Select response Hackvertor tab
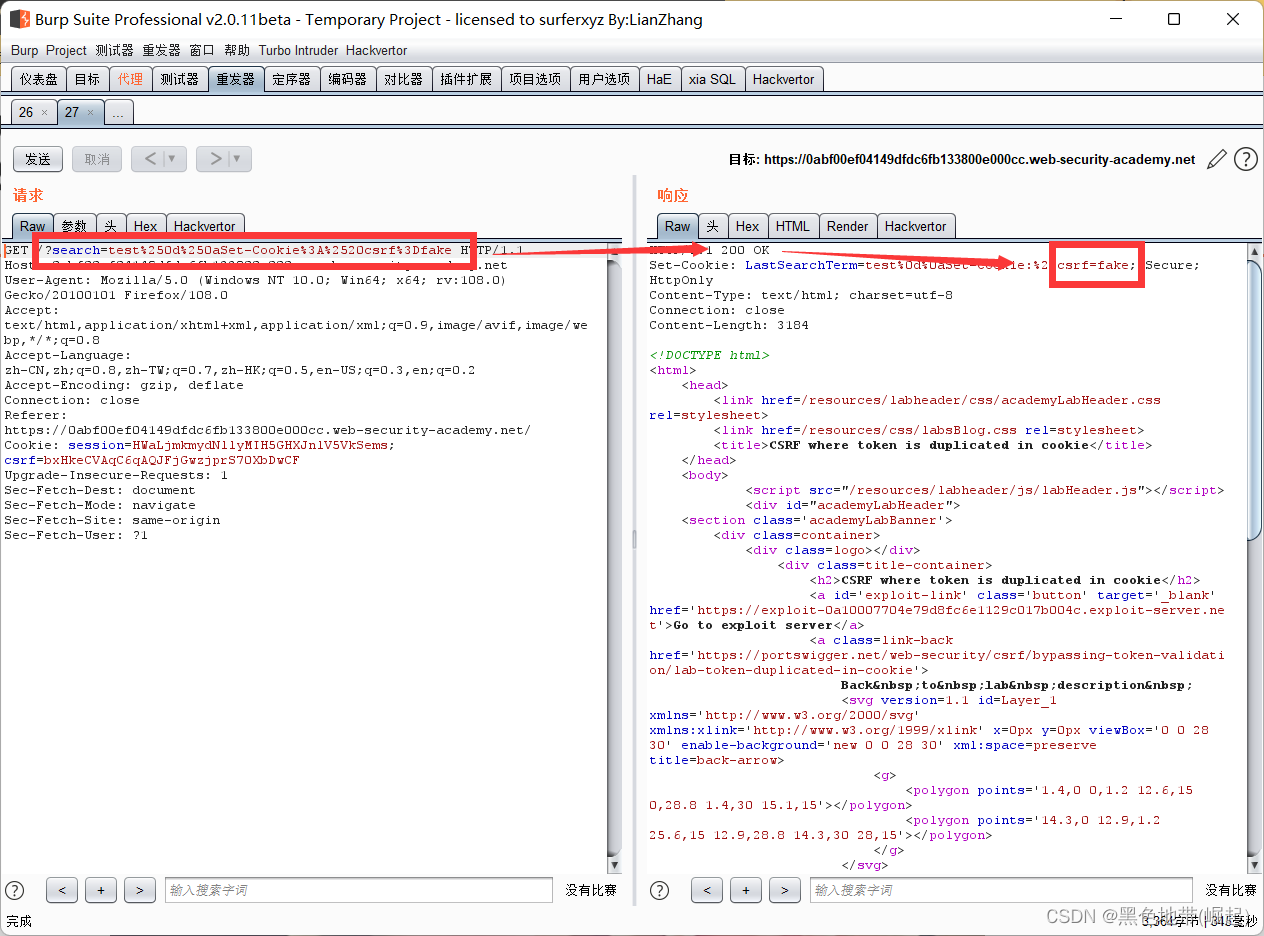1264x936 pixels. (915, 226)
